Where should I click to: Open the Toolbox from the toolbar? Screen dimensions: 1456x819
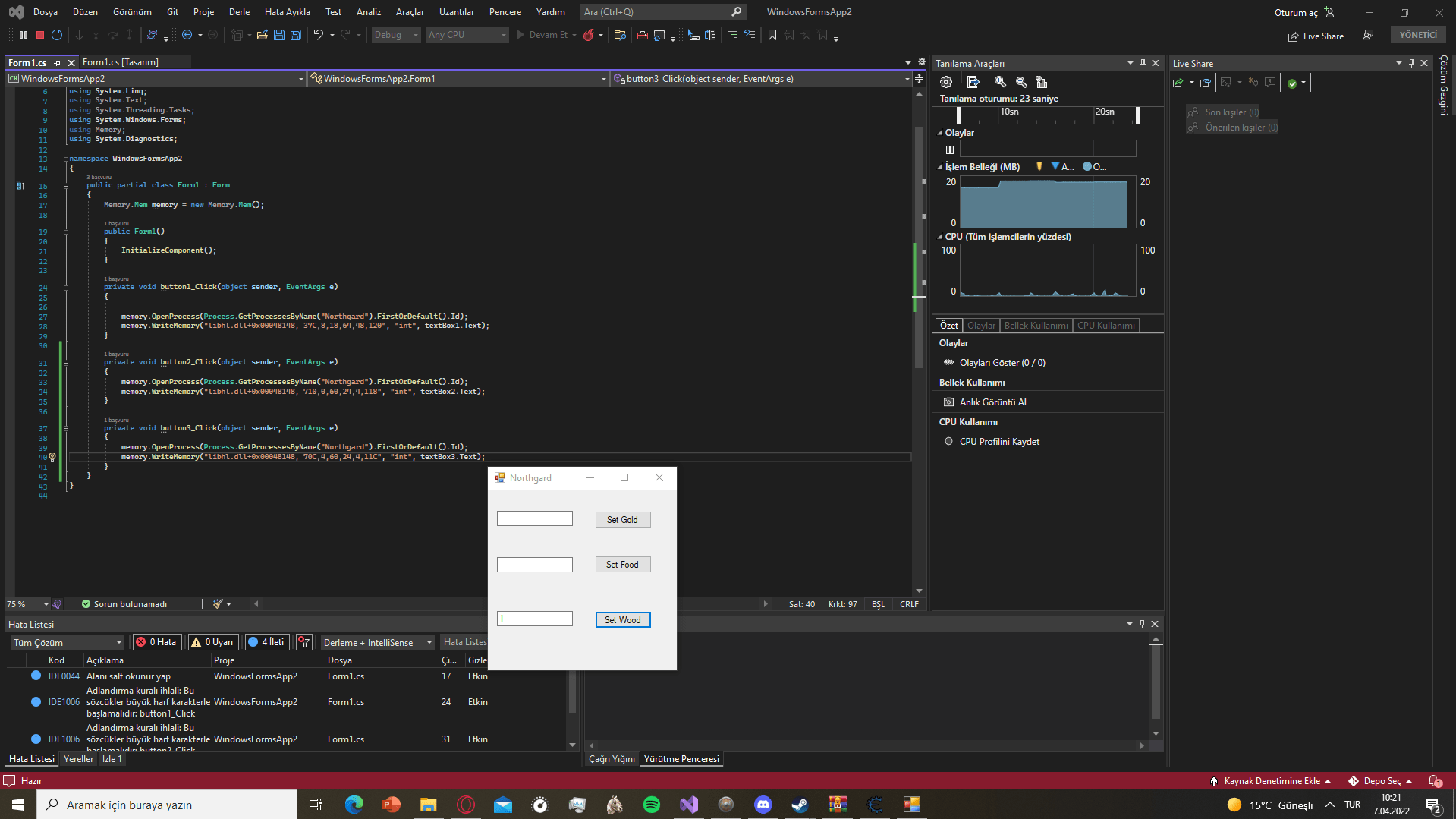pos(642,35)
